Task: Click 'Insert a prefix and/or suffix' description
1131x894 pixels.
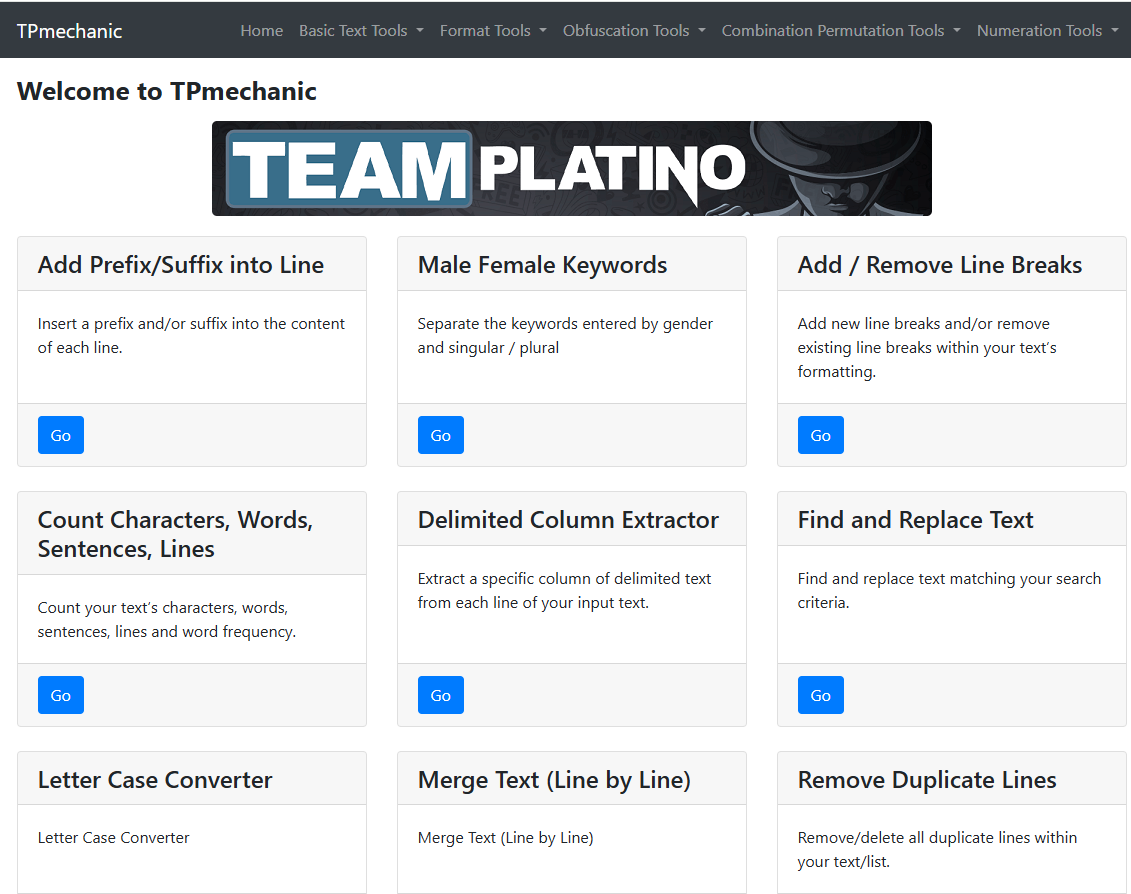Action: click(x=191, y=336)
